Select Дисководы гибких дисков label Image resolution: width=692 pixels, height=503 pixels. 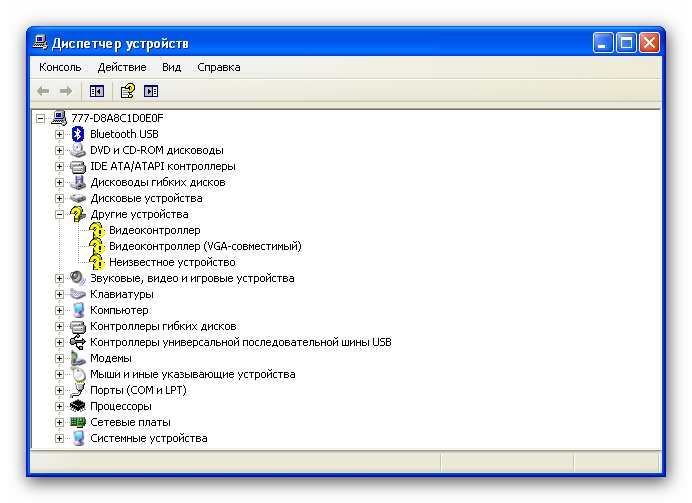pyautogui.click(x=158, y=182)
